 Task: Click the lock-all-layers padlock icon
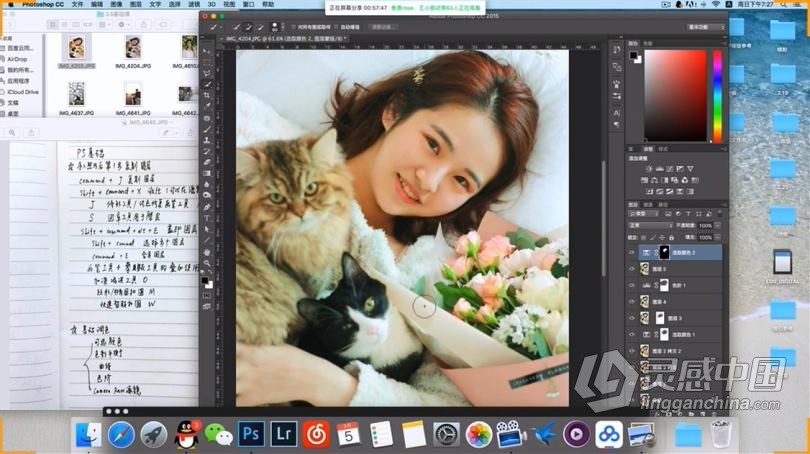click(x=672, y=238)
